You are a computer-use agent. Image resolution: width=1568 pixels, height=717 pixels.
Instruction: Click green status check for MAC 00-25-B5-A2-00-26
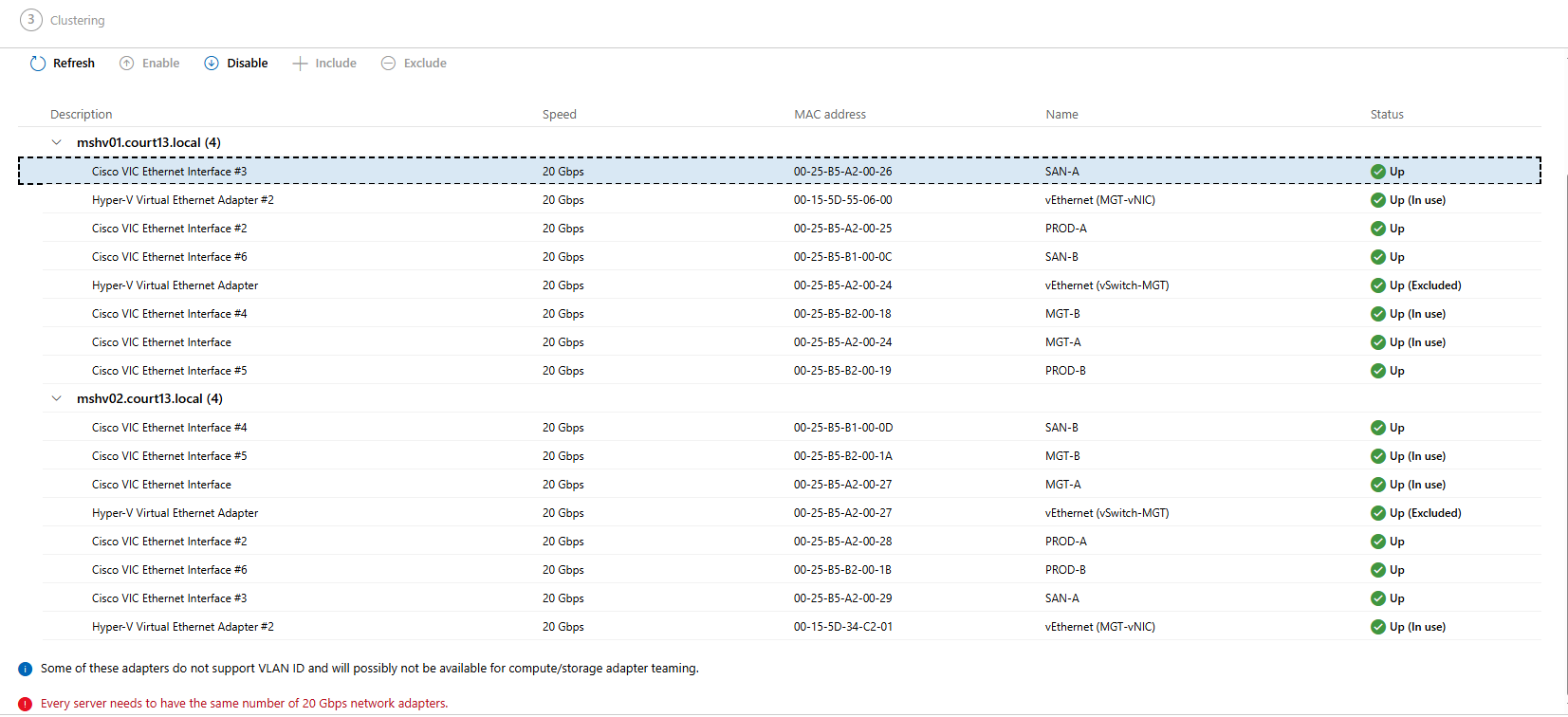[1378, 172]
